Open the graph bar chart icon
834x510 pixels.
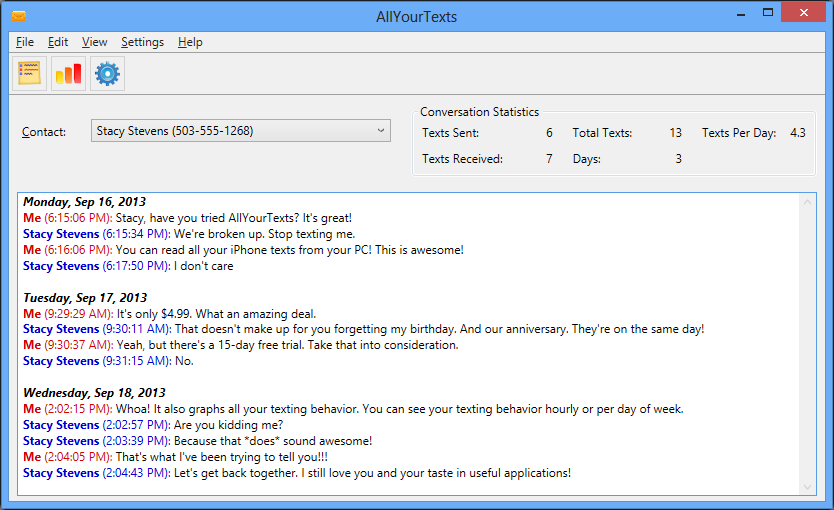click(68, 73)
